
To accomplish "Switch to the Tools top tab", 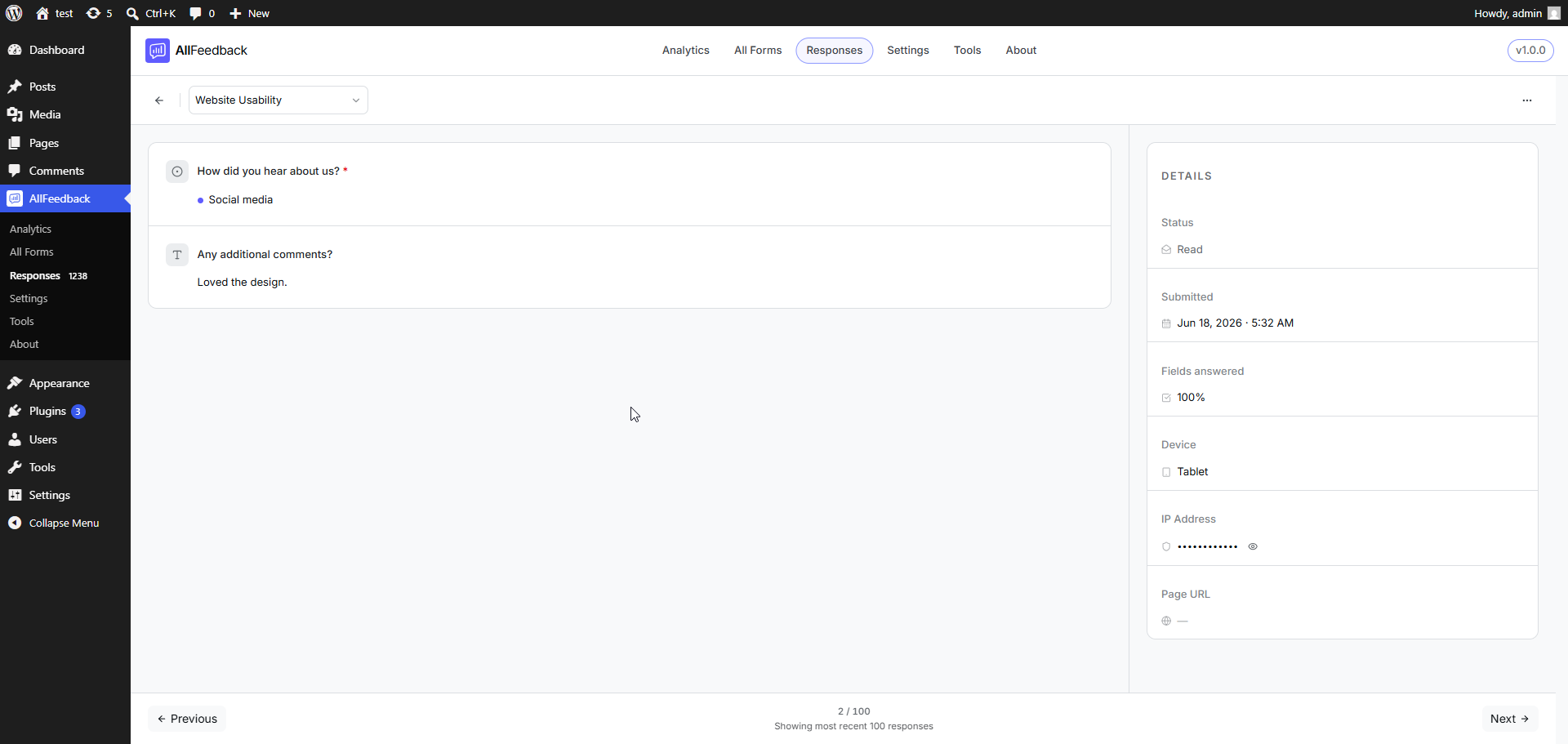I will tap(967, 51).
